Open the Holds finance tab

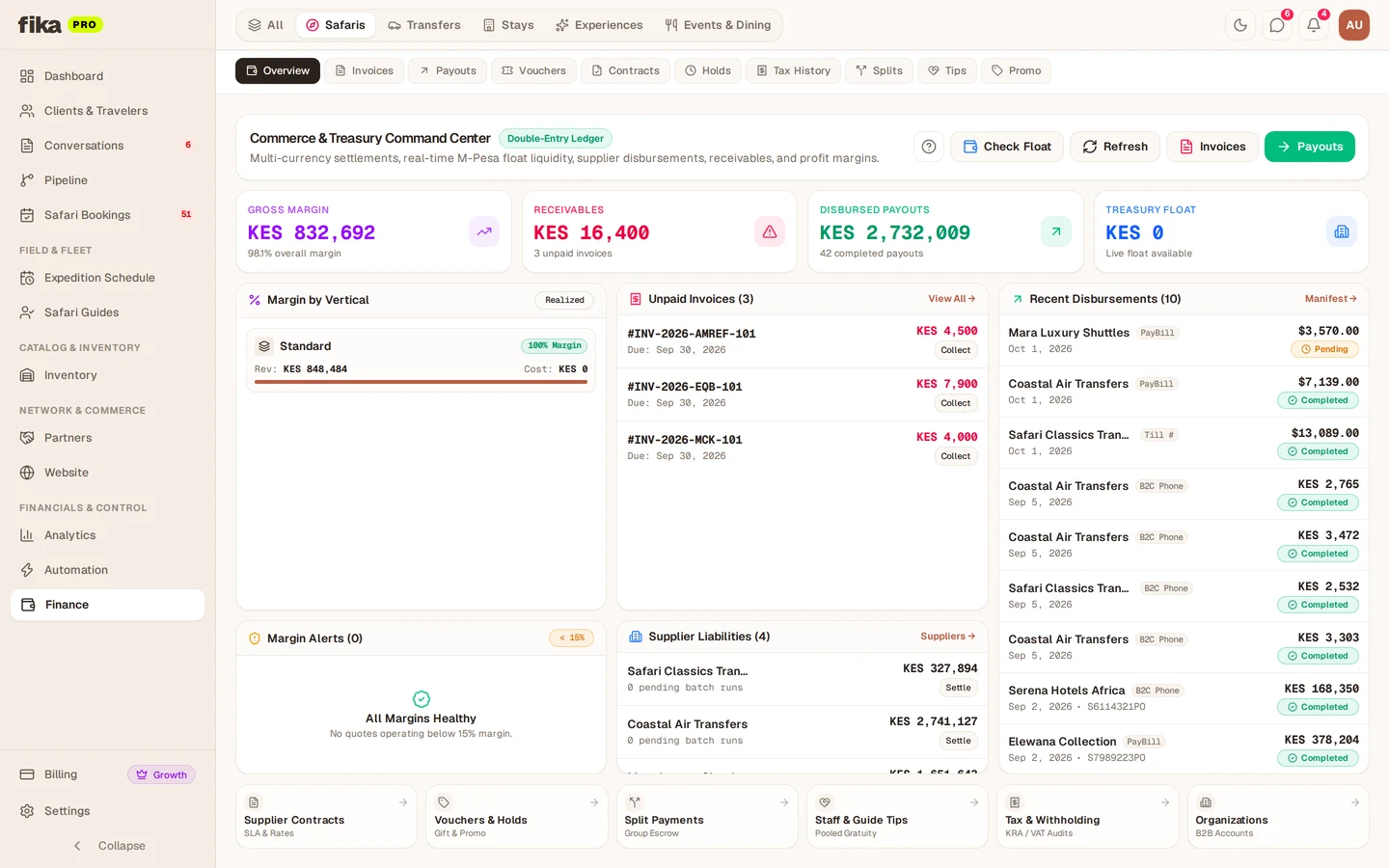click(708, 70)
